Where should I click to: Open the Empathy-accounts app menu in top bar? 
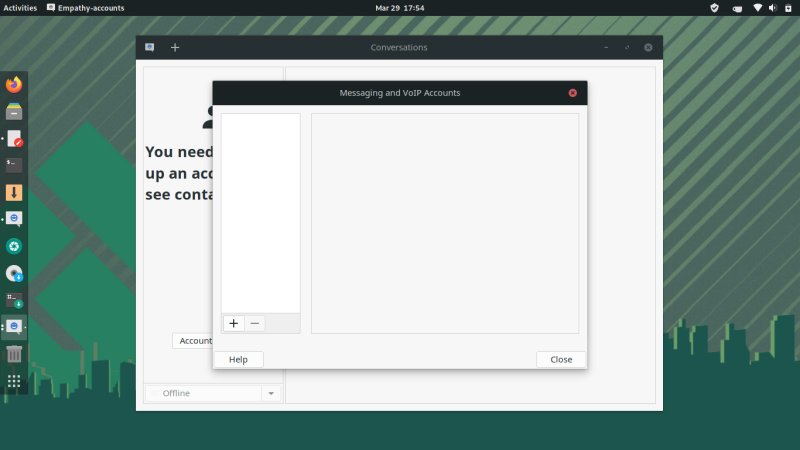pyautogui.click(x=86, y=8)
